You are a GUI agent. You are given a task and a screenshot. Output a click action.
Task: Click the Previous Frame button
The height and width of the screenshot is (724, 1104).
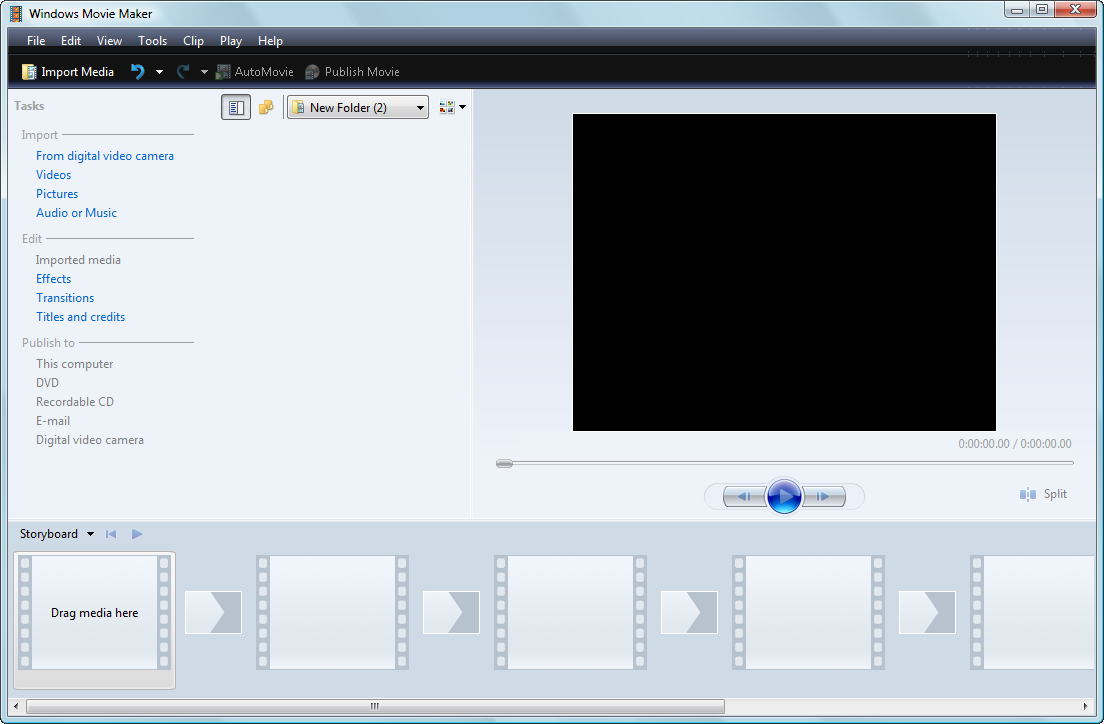[743, 496]
